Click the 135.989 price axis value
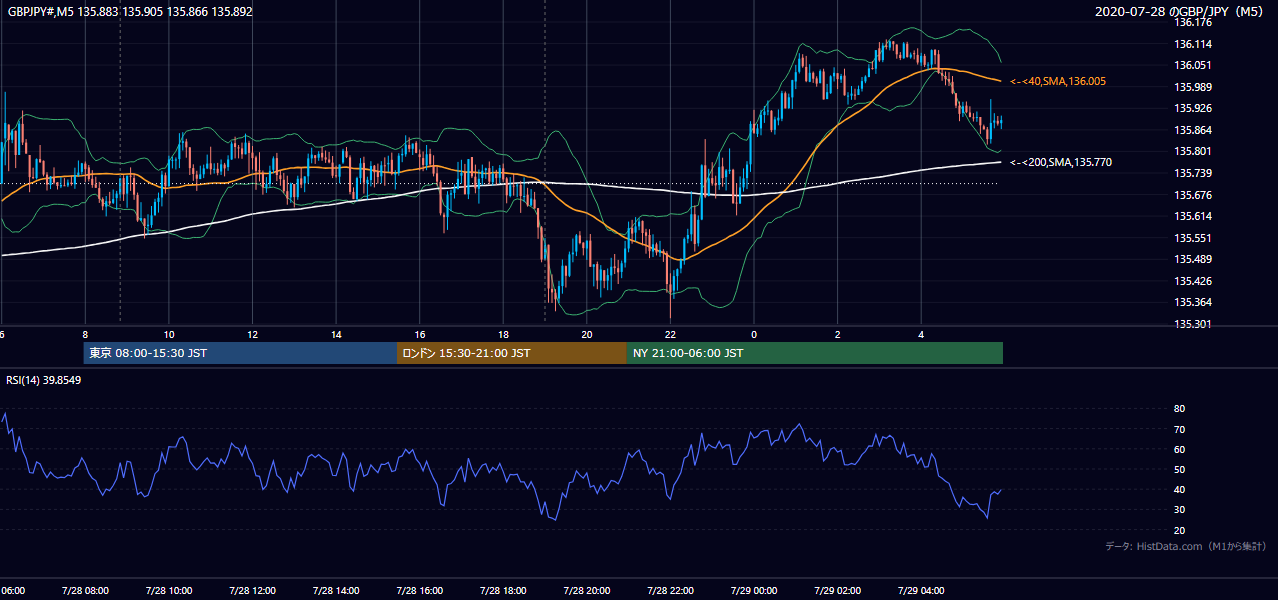Viewport: 1278px width, 600px height. pos(1193,87)
